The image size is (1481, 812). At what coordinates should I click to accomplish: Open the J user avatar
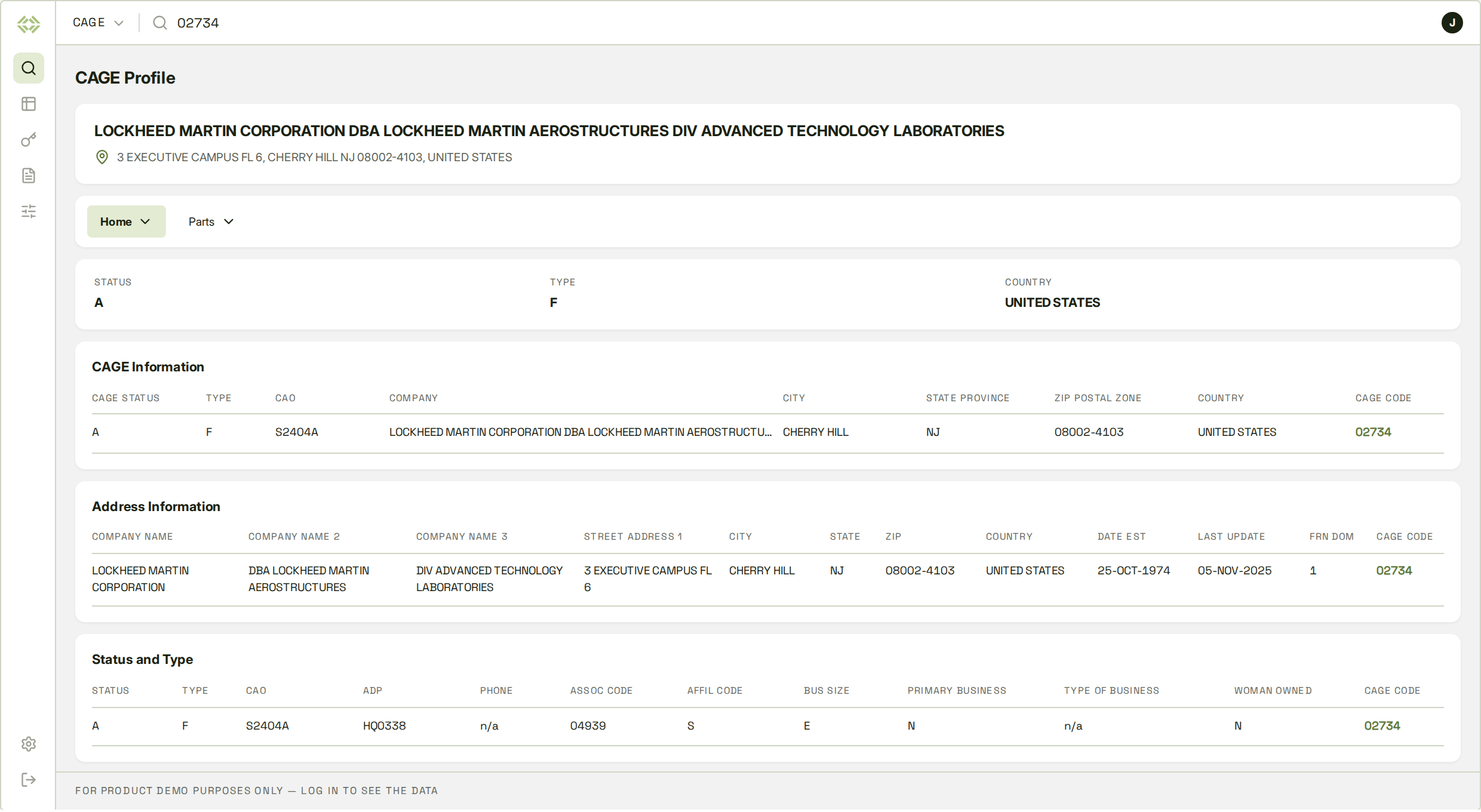1452,23
